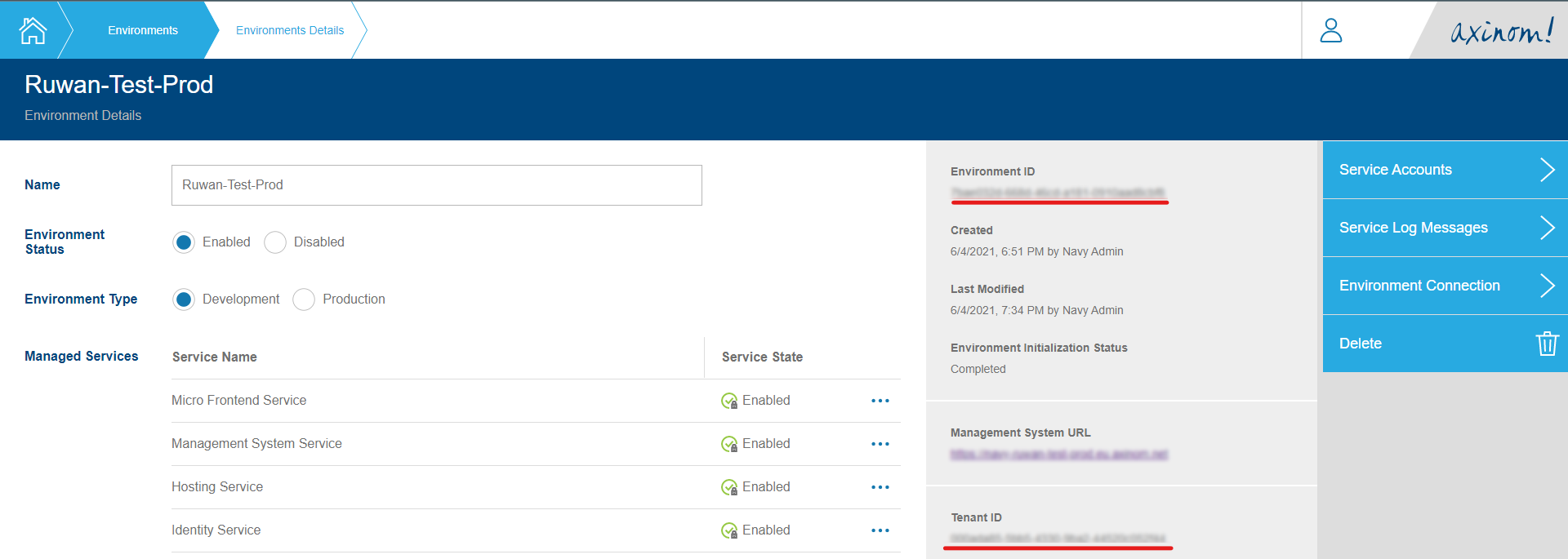Click the Delete trash can icon
The height and width of the screenshot is (559, 1568).
[x=1546, y=344]
